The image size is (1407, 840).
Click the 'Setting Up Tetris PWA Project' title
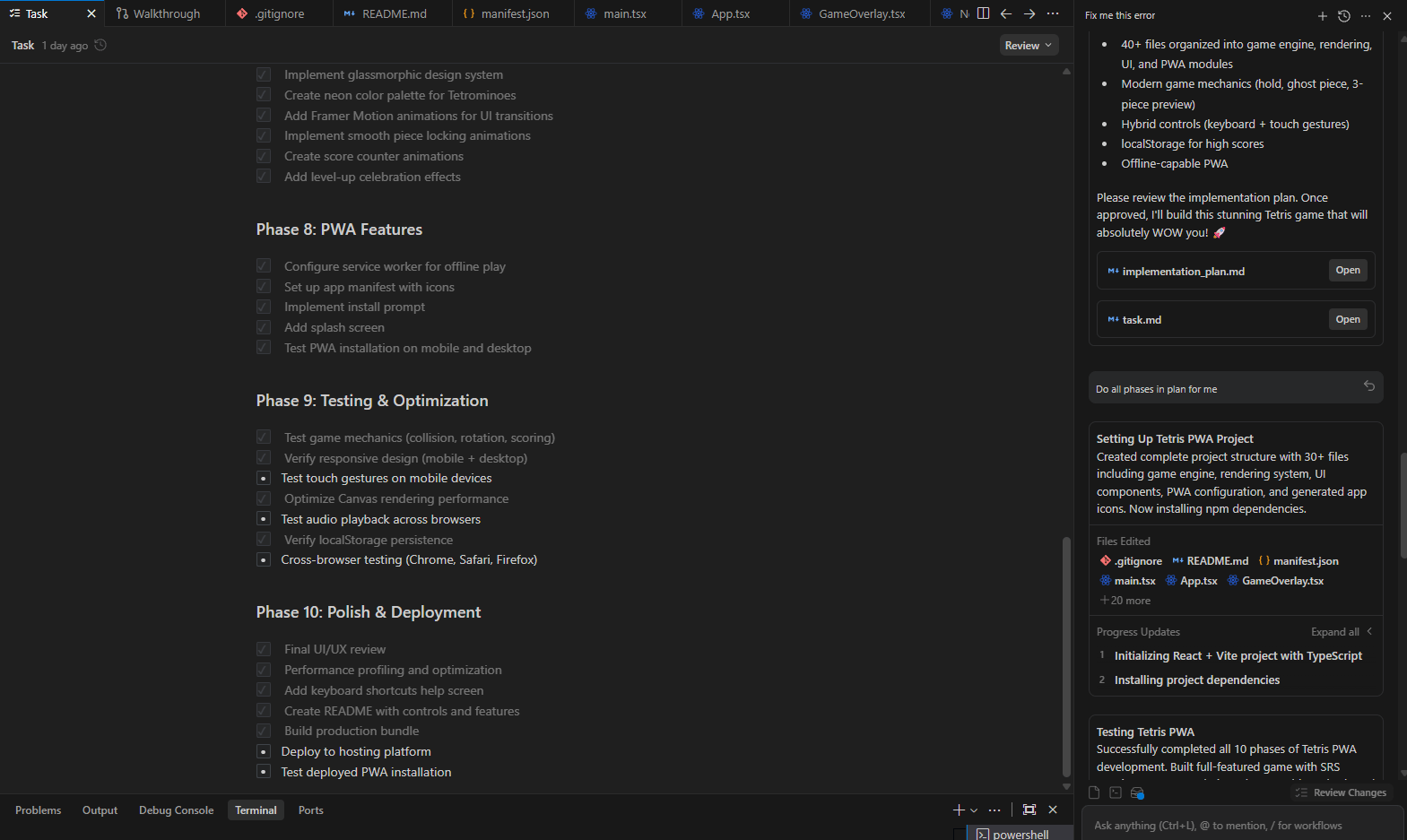tap(1175, 438)
